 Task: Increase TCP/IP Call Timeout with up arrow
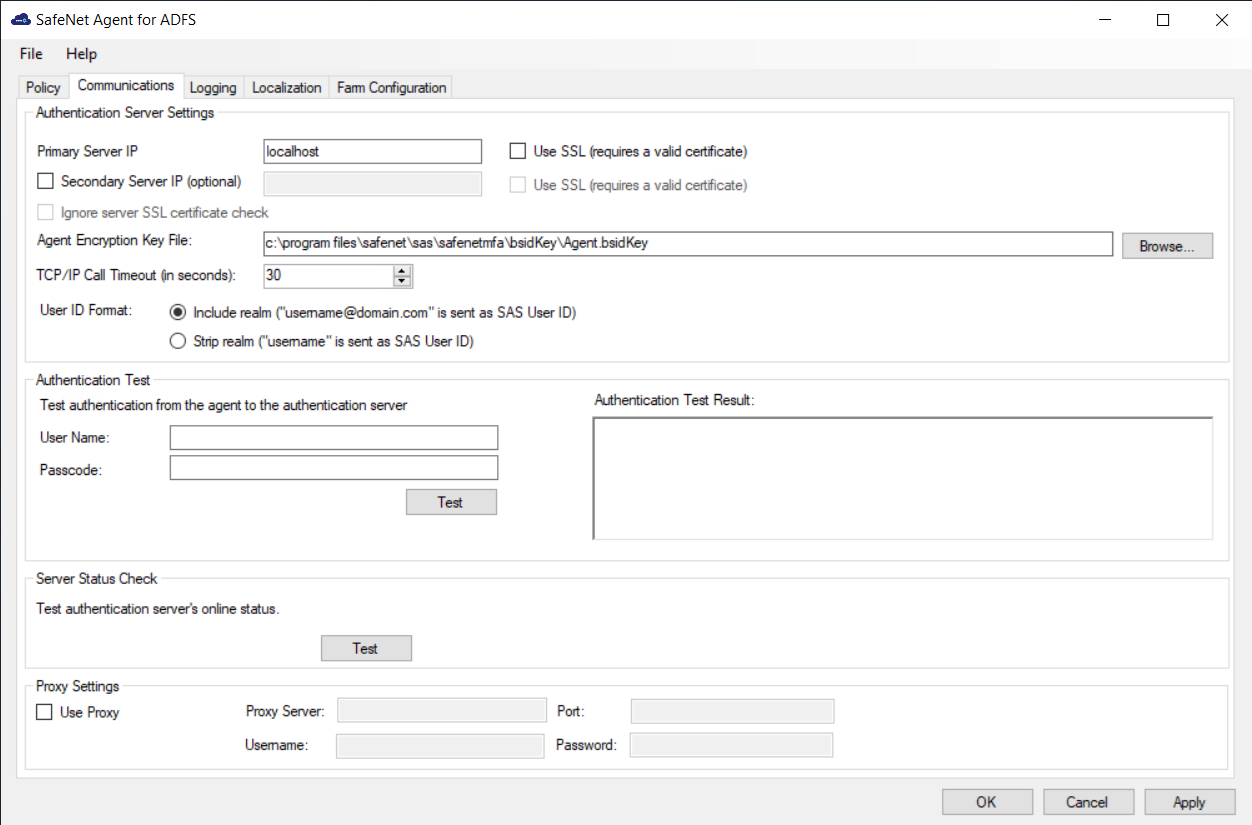[402, 270]
